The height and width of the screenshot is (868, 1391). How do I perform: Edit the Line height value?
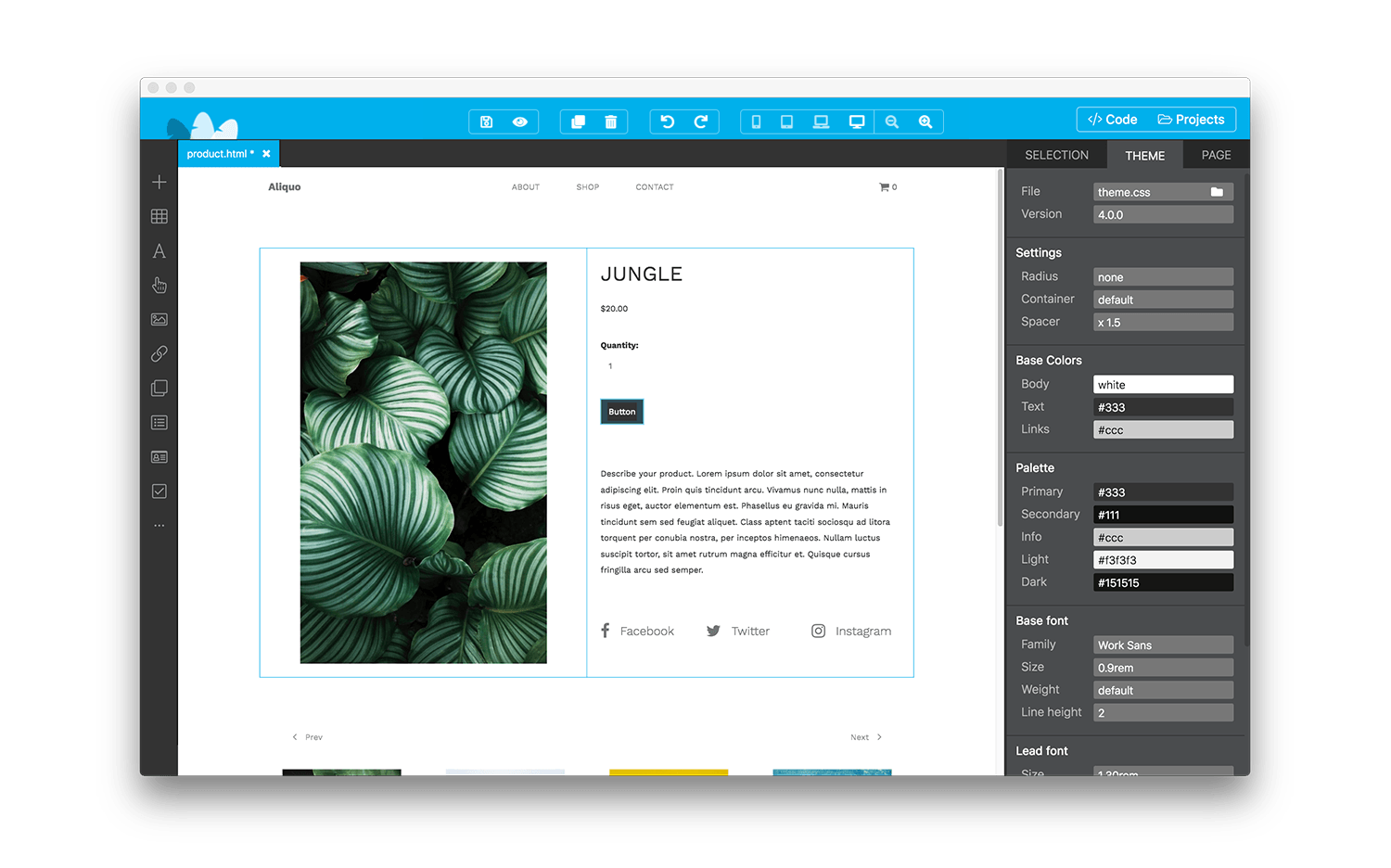tap(1163, 712)
